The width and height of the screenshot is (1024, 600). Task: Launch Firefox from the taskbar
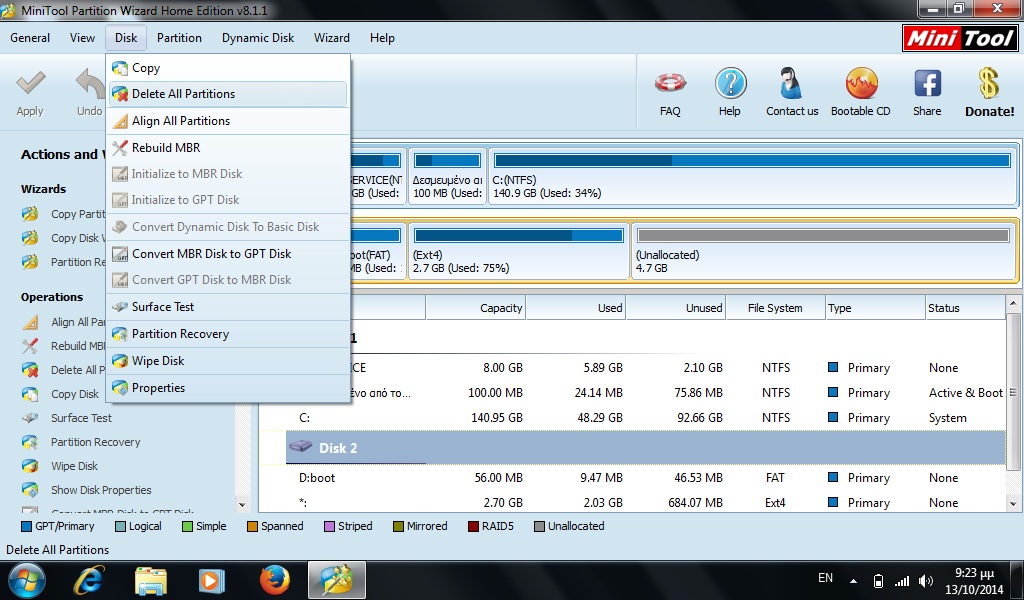pos(274,580)
